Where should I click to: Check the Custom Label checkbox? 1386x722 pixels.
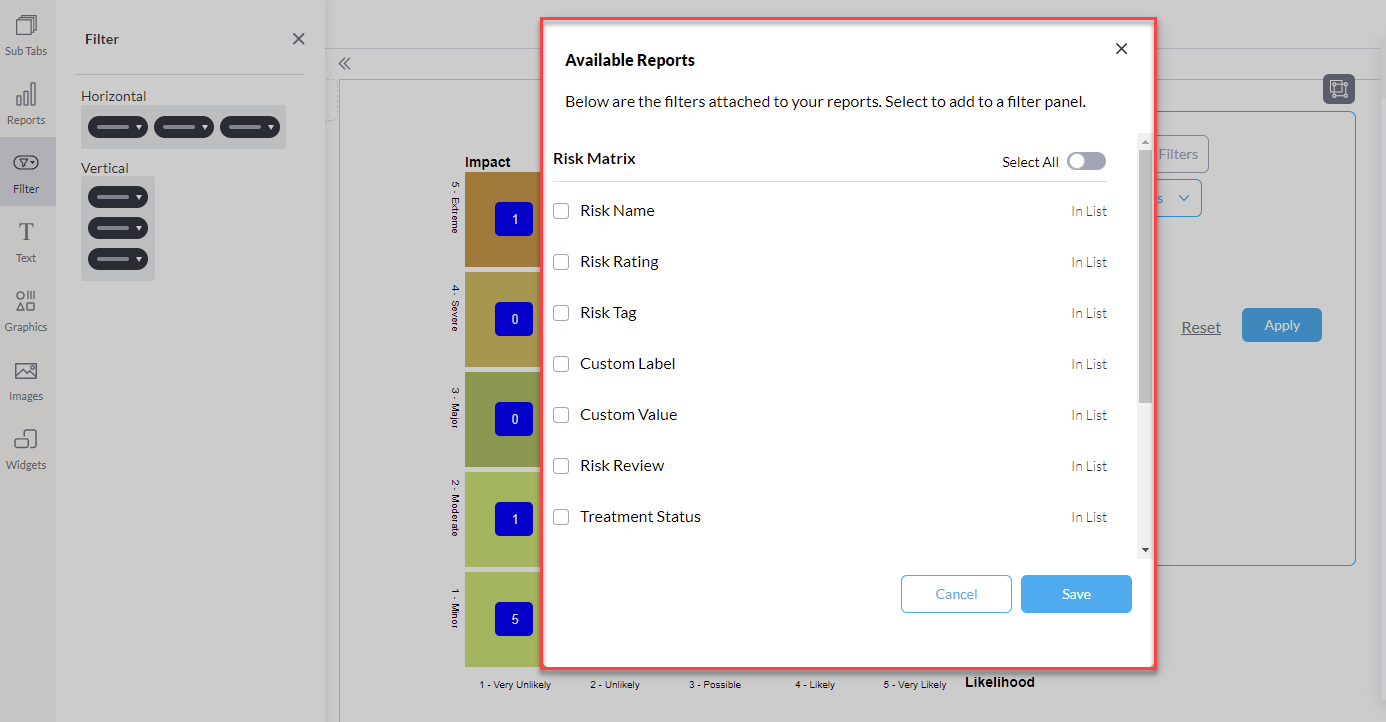pyautogui.click(x=561, y=364)
